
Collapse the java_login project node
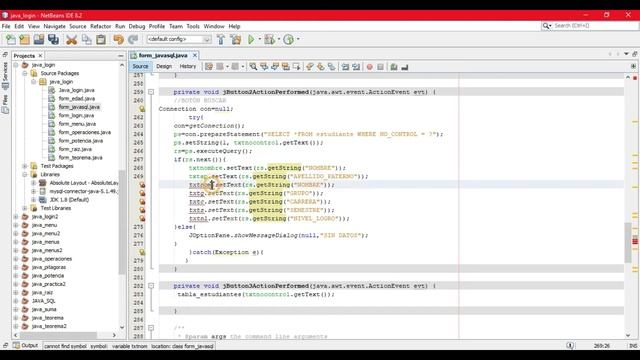tap(16, 65)
